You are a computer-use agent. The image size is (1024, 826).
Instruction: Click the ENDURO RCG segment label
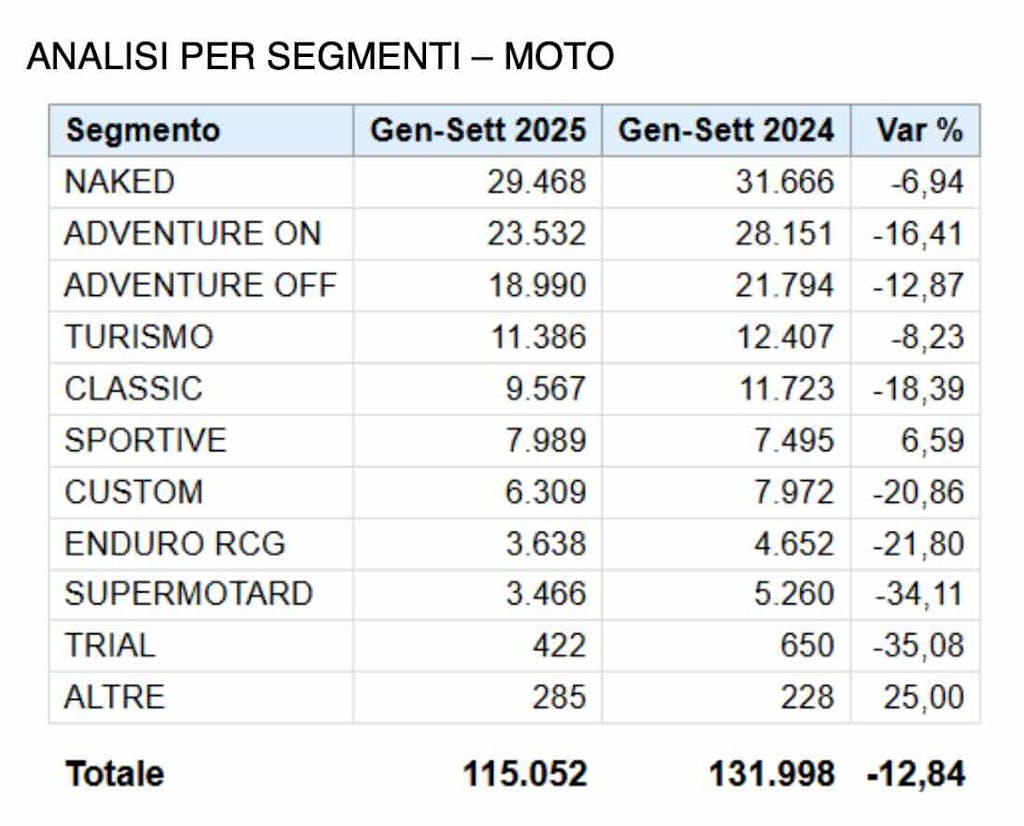[x=175, y=544]
